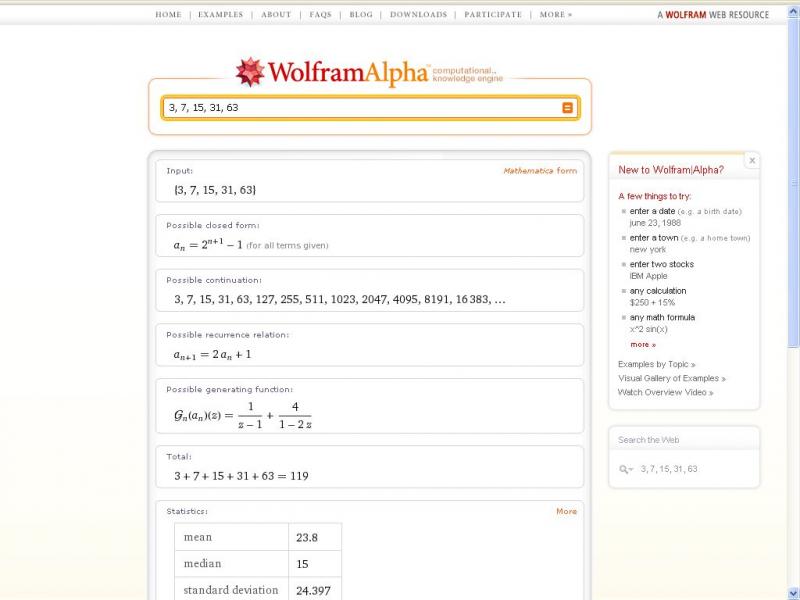
Task: Click the page scrollbar down arrow
Action: tap(794, 593)
